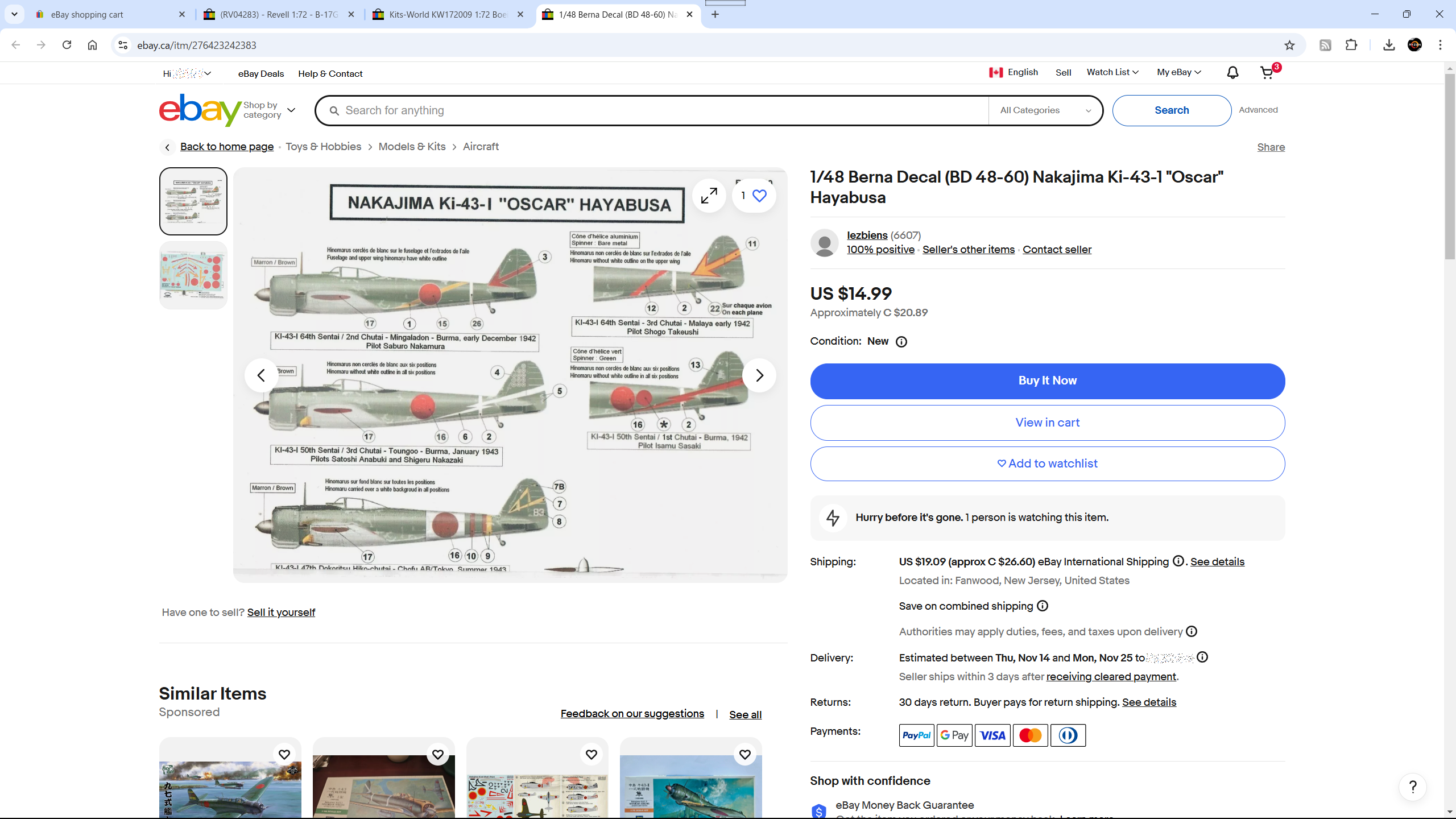Click the Buy It Now button
The image size is (1456, 819).
click(x=1047, y=381)
